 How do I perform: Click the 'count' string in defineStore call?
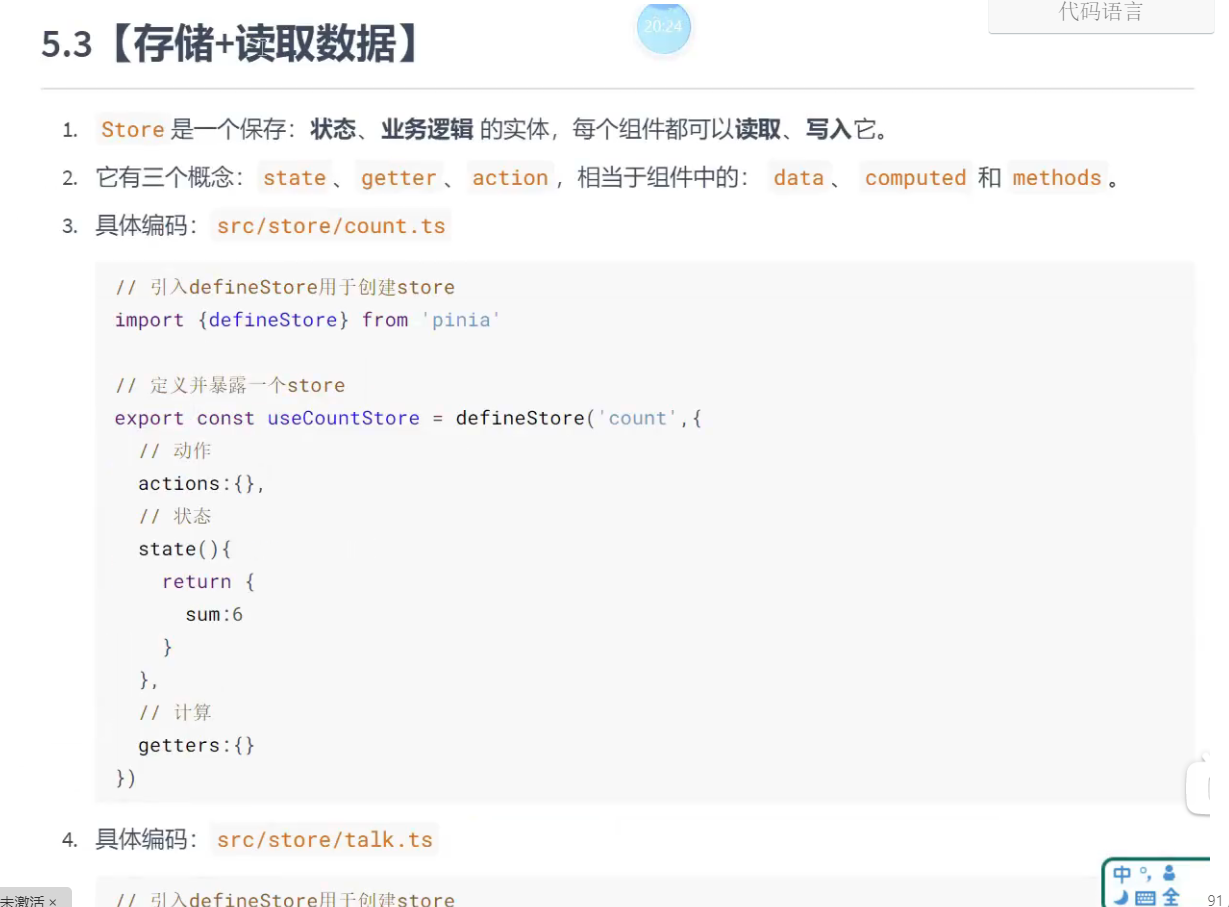point(638,418)
